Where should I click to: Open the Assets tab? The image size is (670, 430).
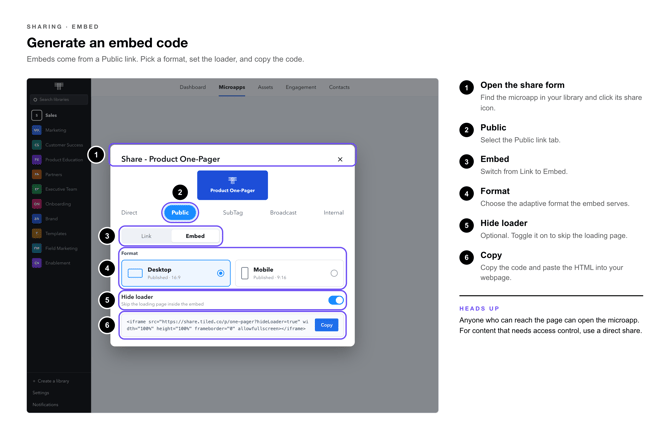pyautogui.click(x=265, y=87)
